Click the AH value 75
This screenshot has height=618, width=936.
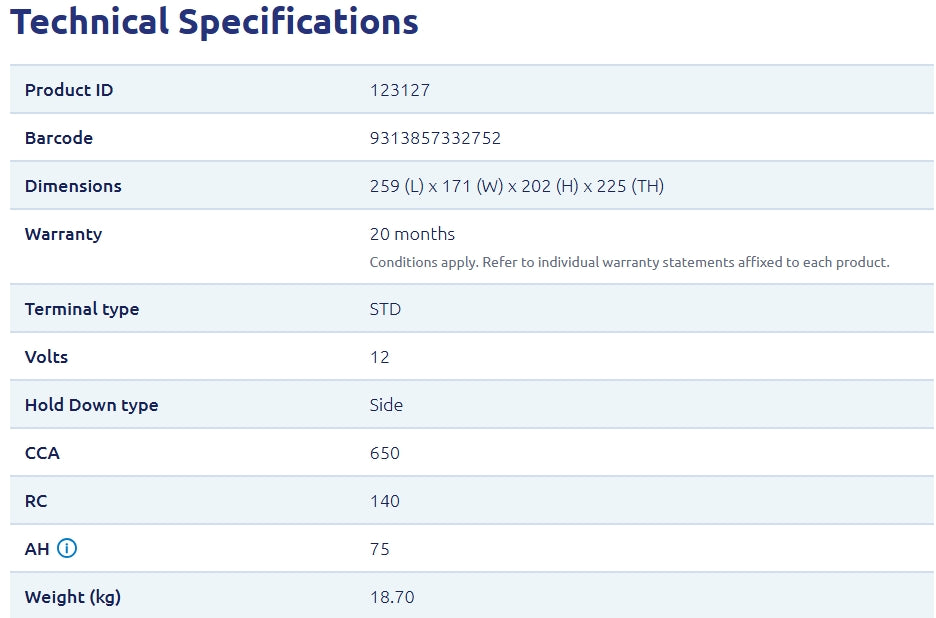(379, 549)
